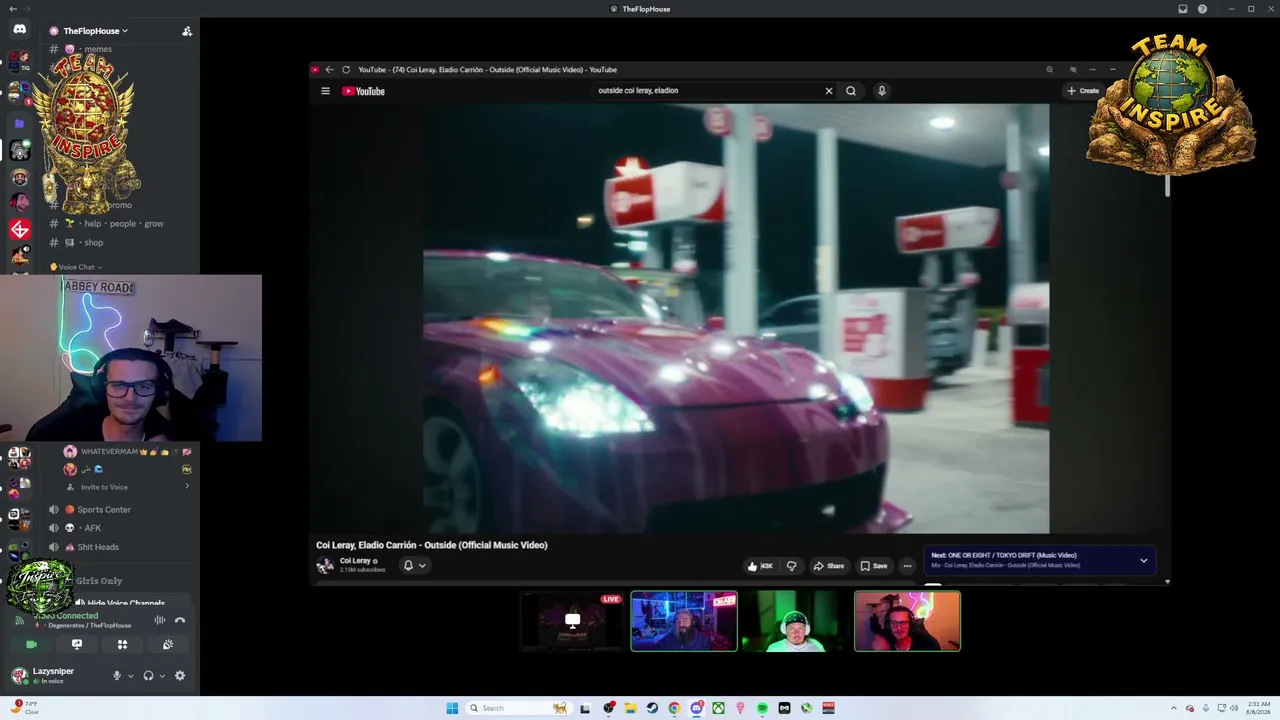Share the Outside music video
1280x720 pixels.
click(x=829, y=566)
